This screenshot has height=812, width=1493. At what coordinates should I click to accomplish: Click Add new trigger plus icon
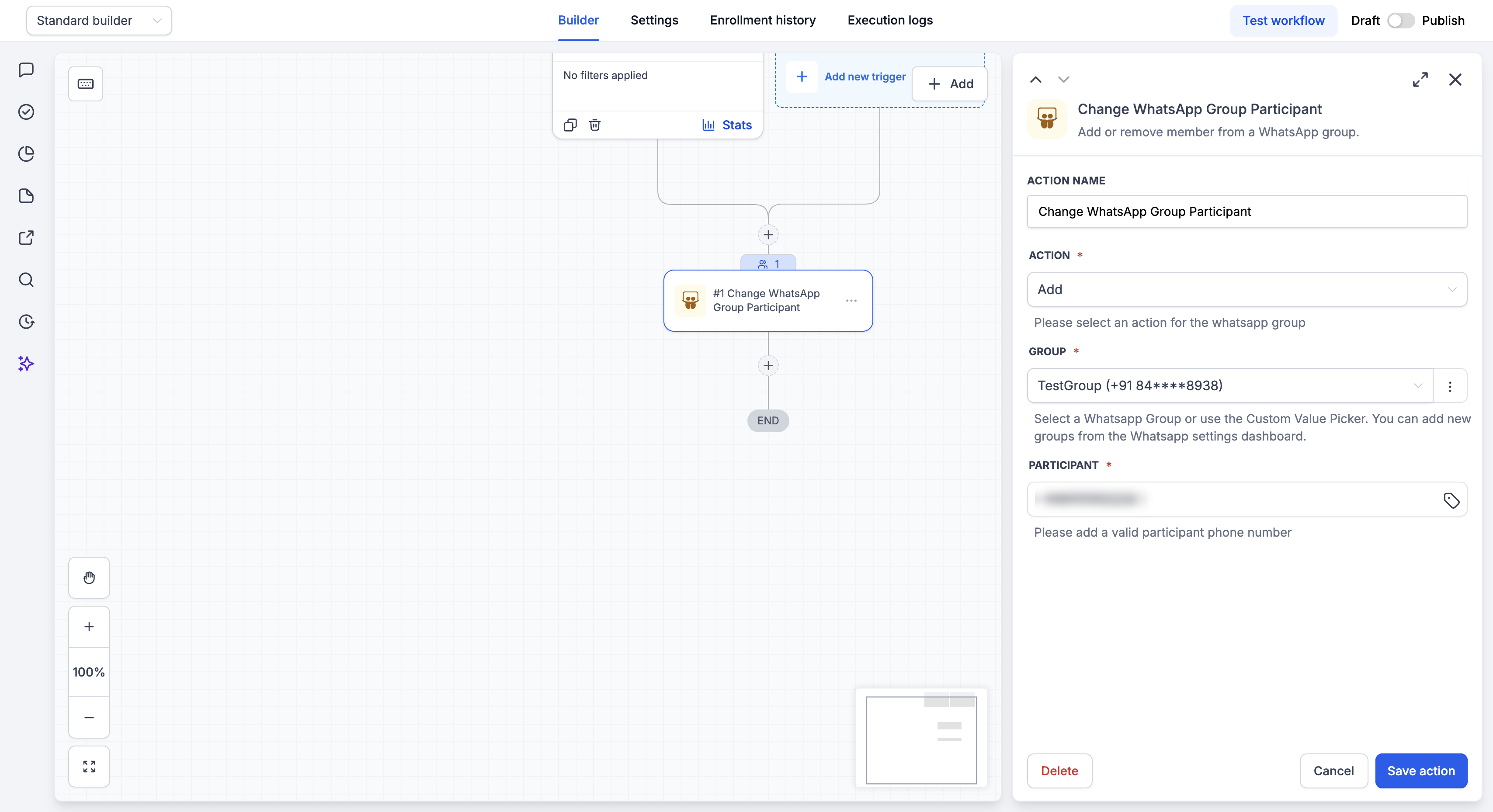pos(802,76)
